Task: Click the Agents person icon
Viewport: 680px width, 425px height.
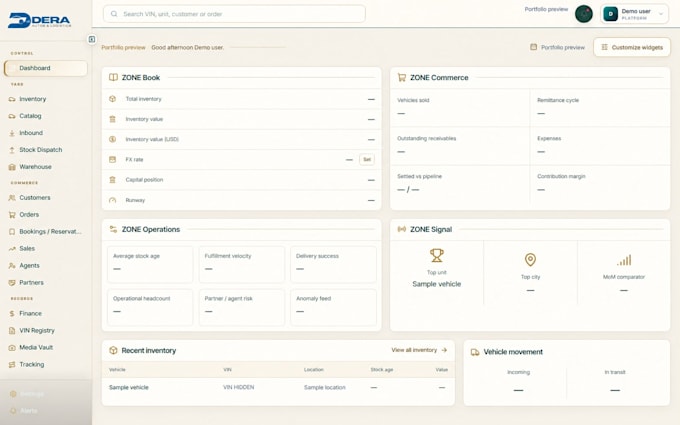Action: 12,265
